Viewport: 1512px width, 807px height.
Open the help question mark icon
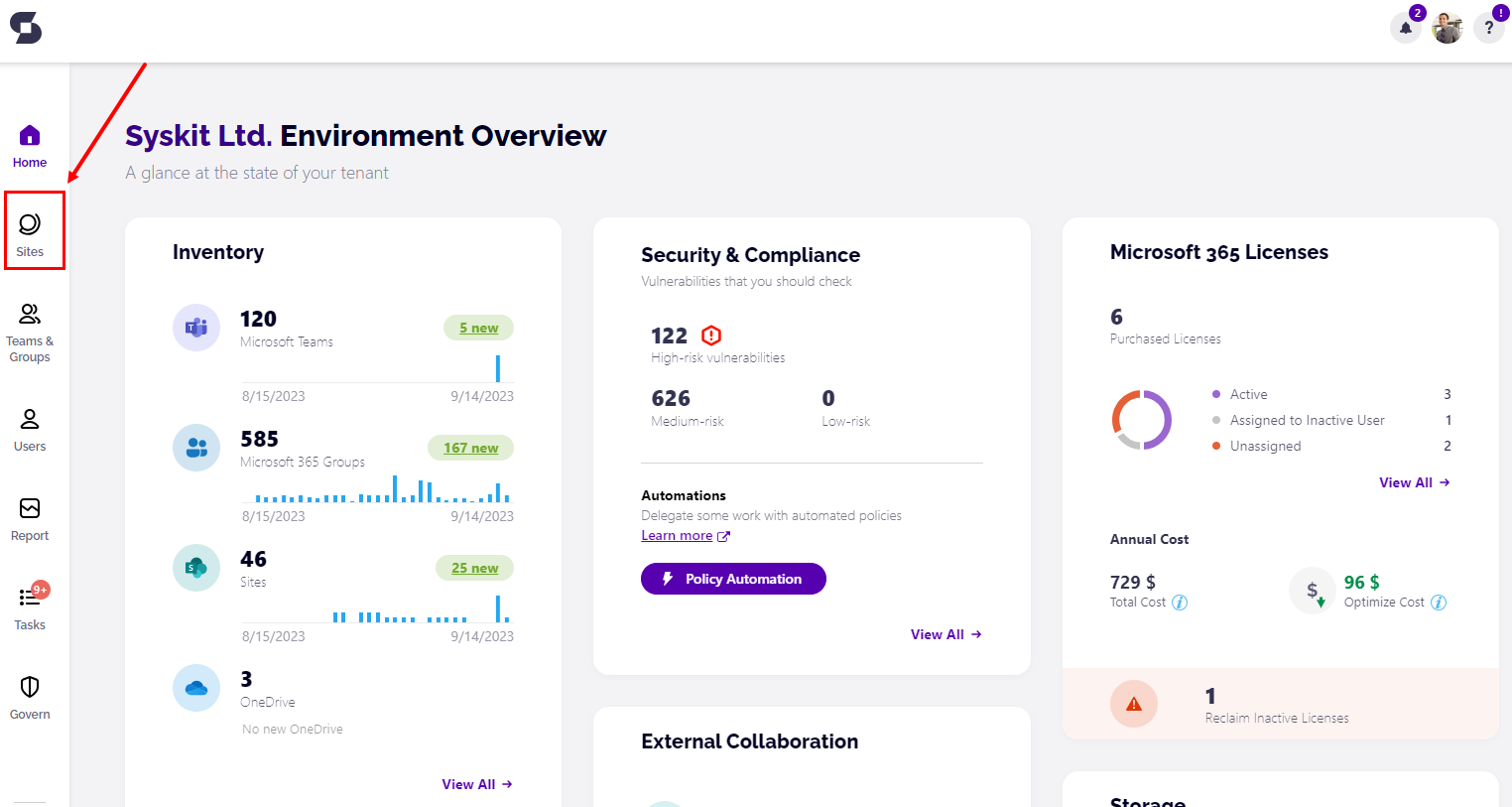(x=1488, y=28)
